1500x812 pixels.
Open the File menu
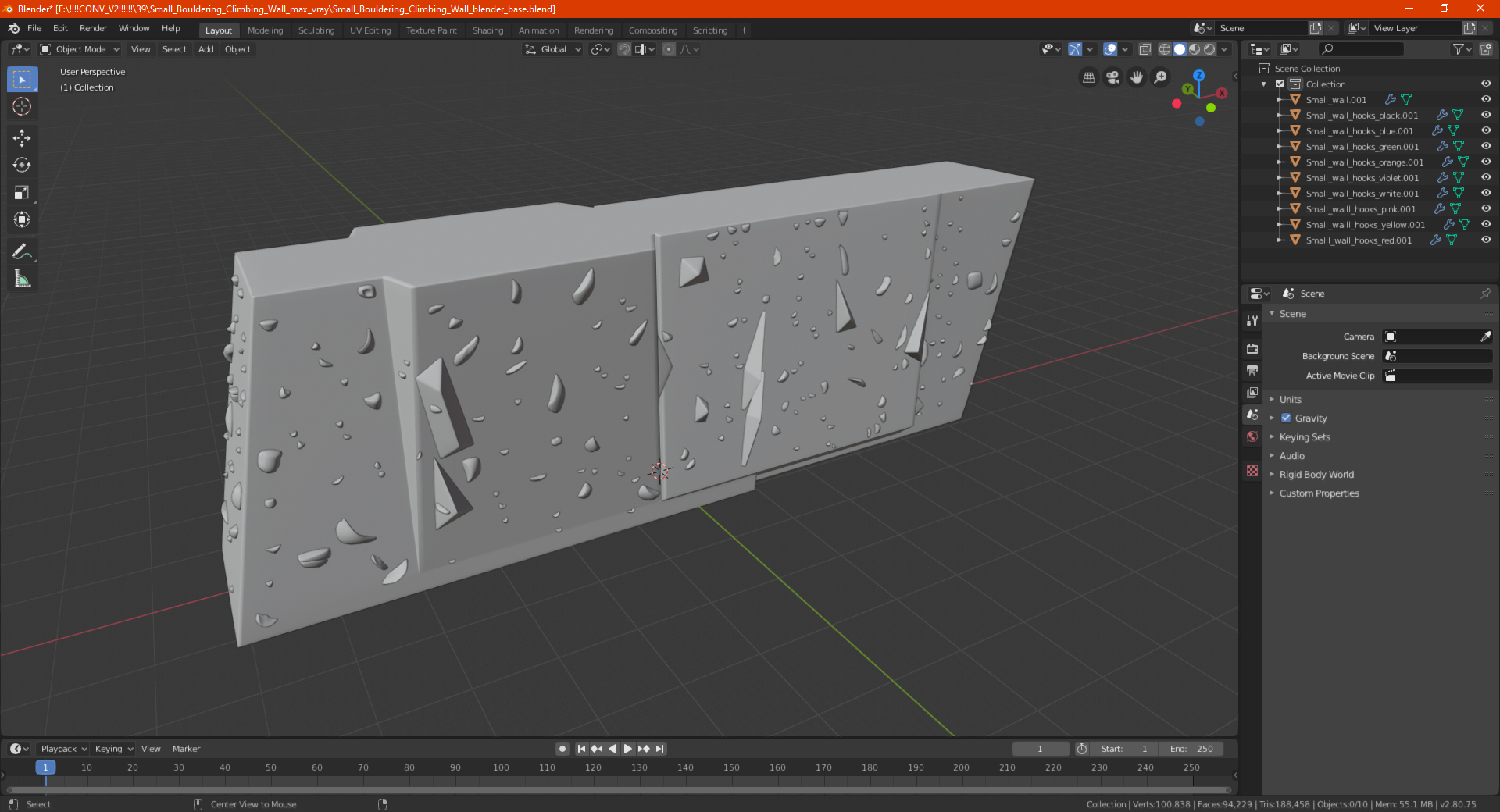pyautogui.click(x=34, y=28)
